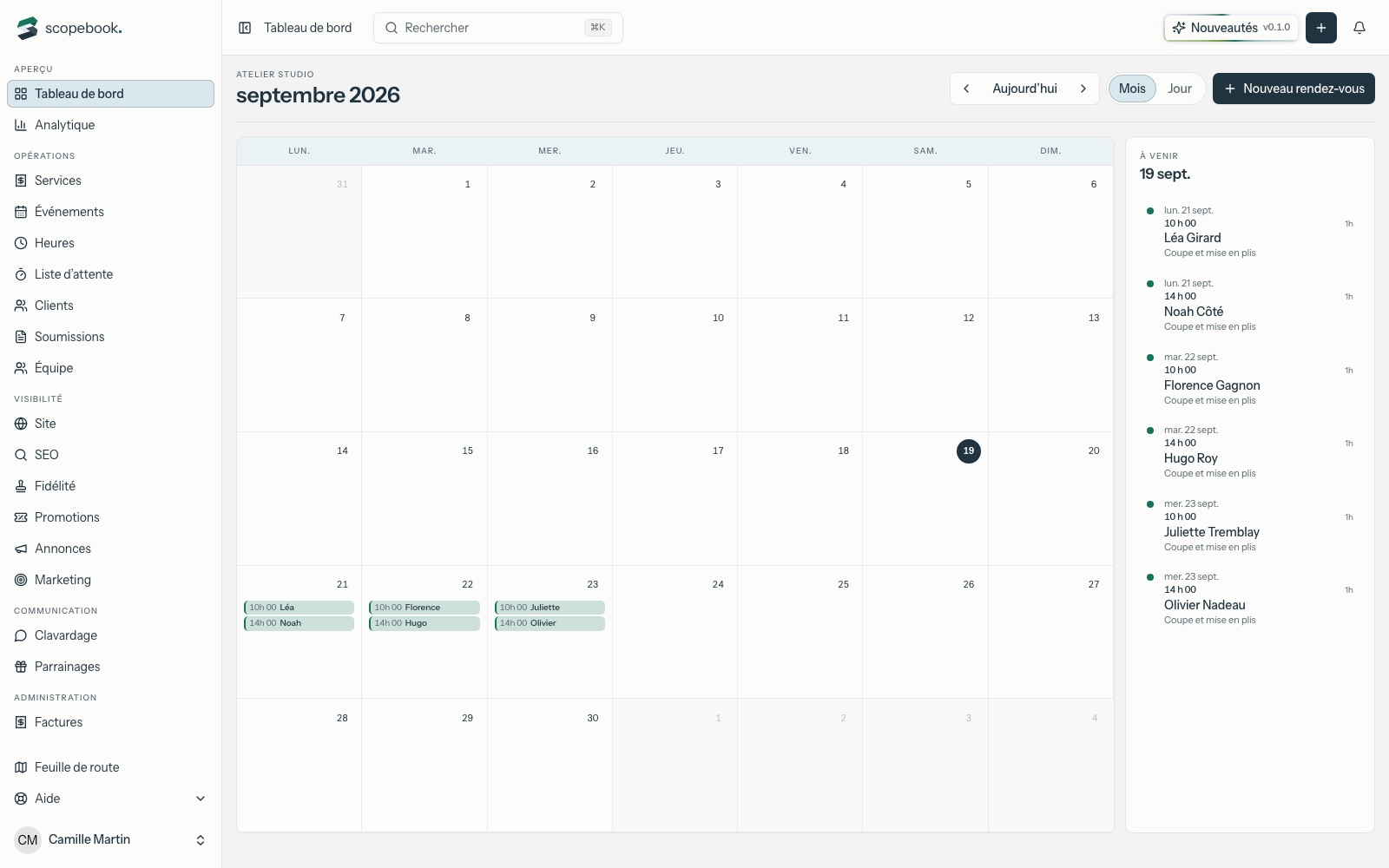The image size is (1389, 868).
Task: Focus the Rechercher search field
Action: (498, 28)
